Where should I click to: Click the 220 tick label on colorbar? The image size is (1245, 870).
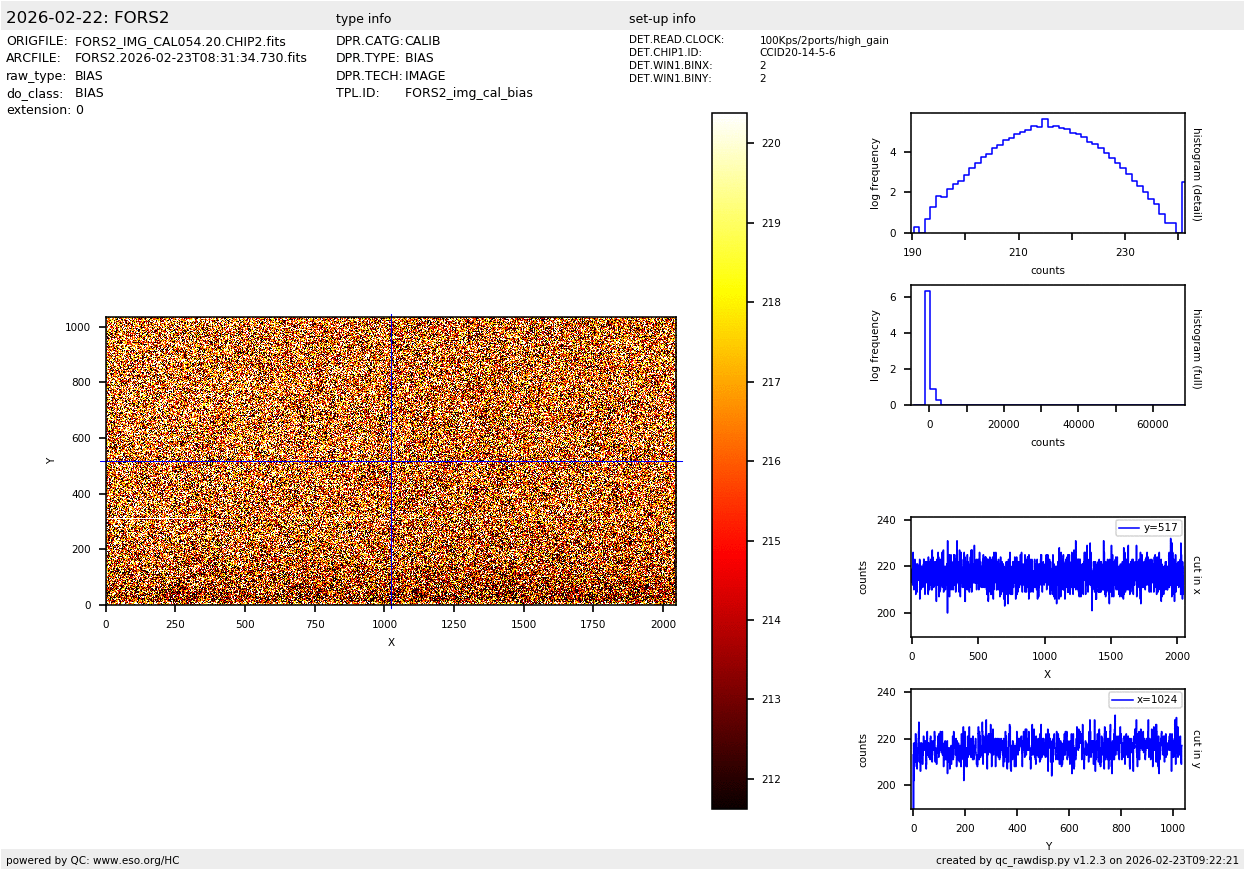770,143
